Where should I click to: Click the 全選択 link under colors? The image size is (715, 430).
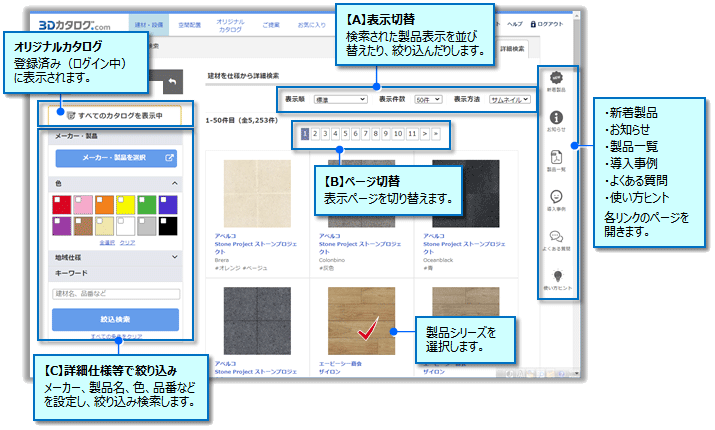point(107,243)
